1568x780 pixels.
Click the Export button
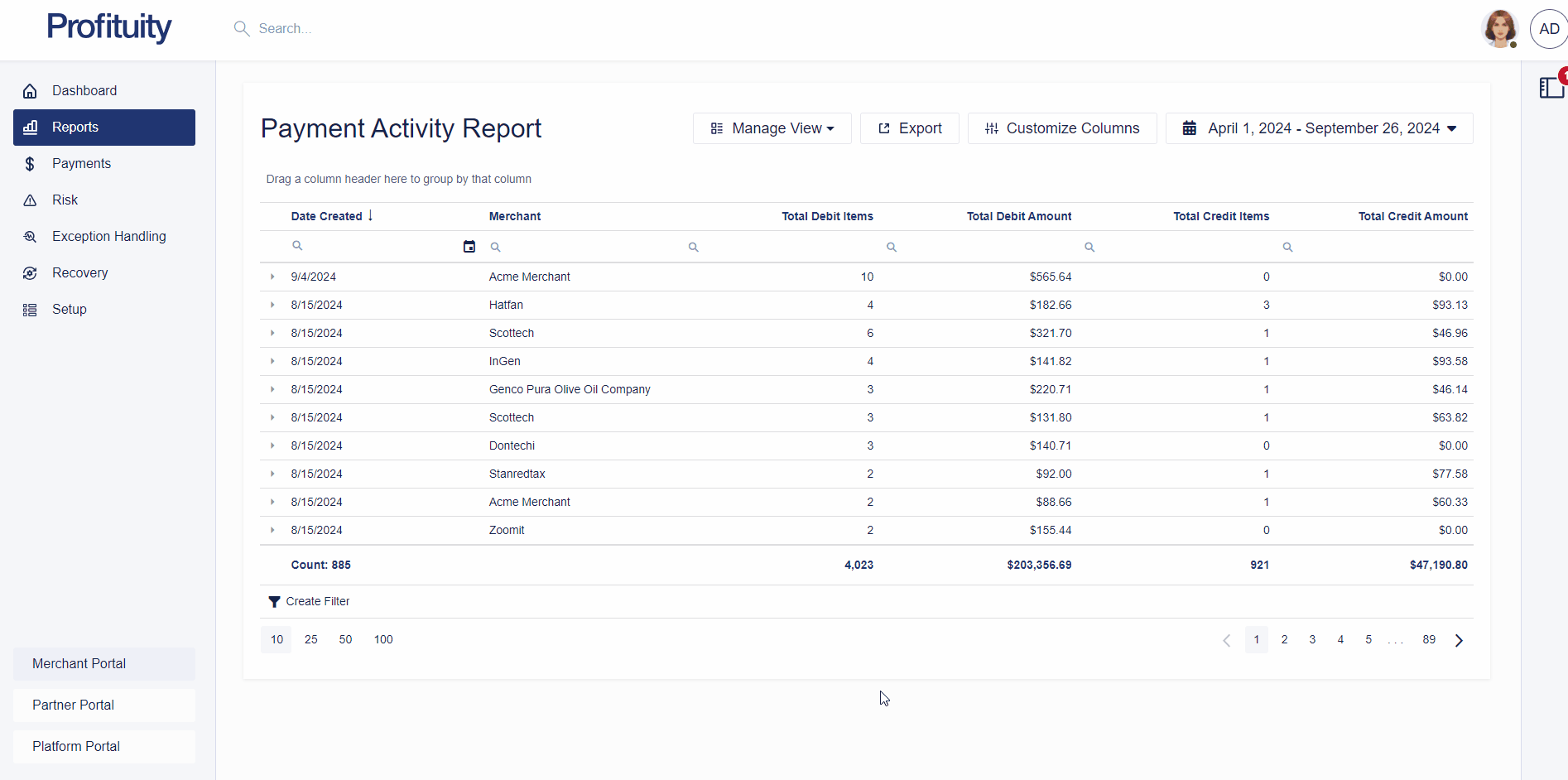point(909,128)
